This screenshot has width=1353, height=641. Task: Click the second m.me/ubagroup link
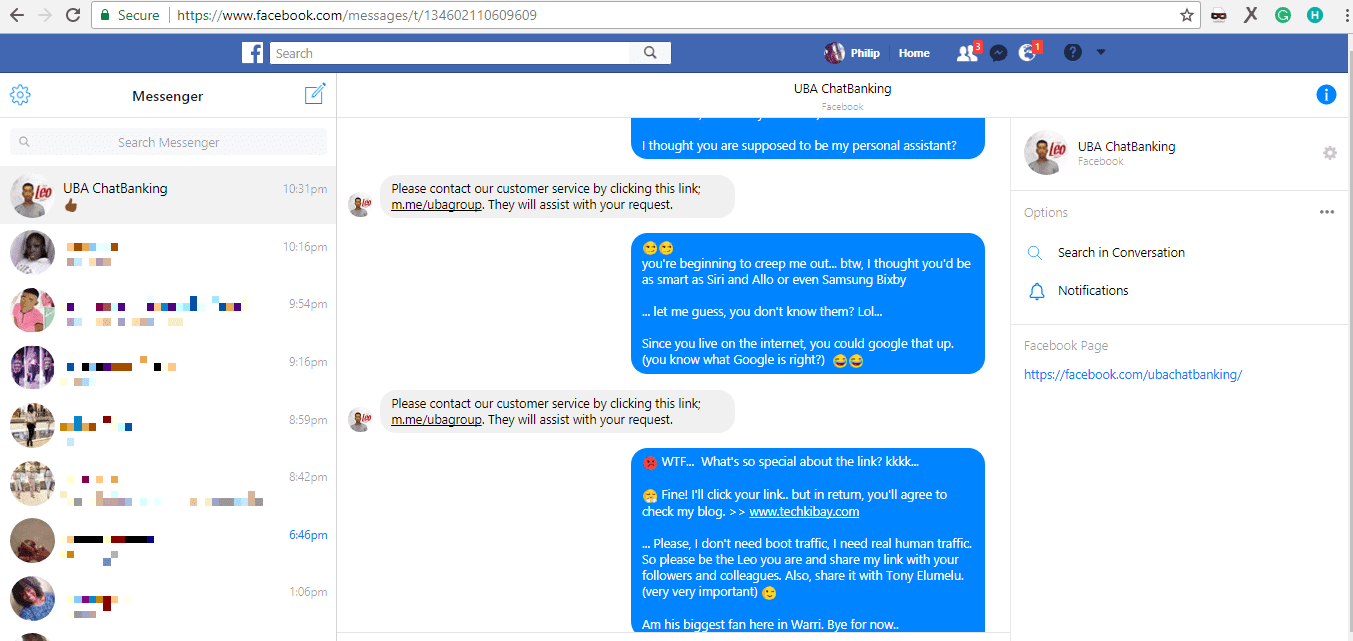[436, 420]
